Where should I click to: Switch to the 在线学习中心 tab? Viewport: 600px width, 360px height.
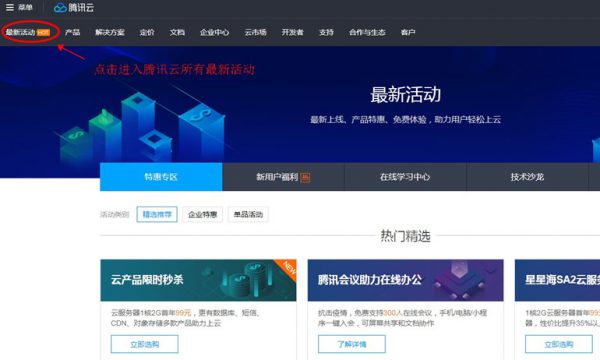405,177
